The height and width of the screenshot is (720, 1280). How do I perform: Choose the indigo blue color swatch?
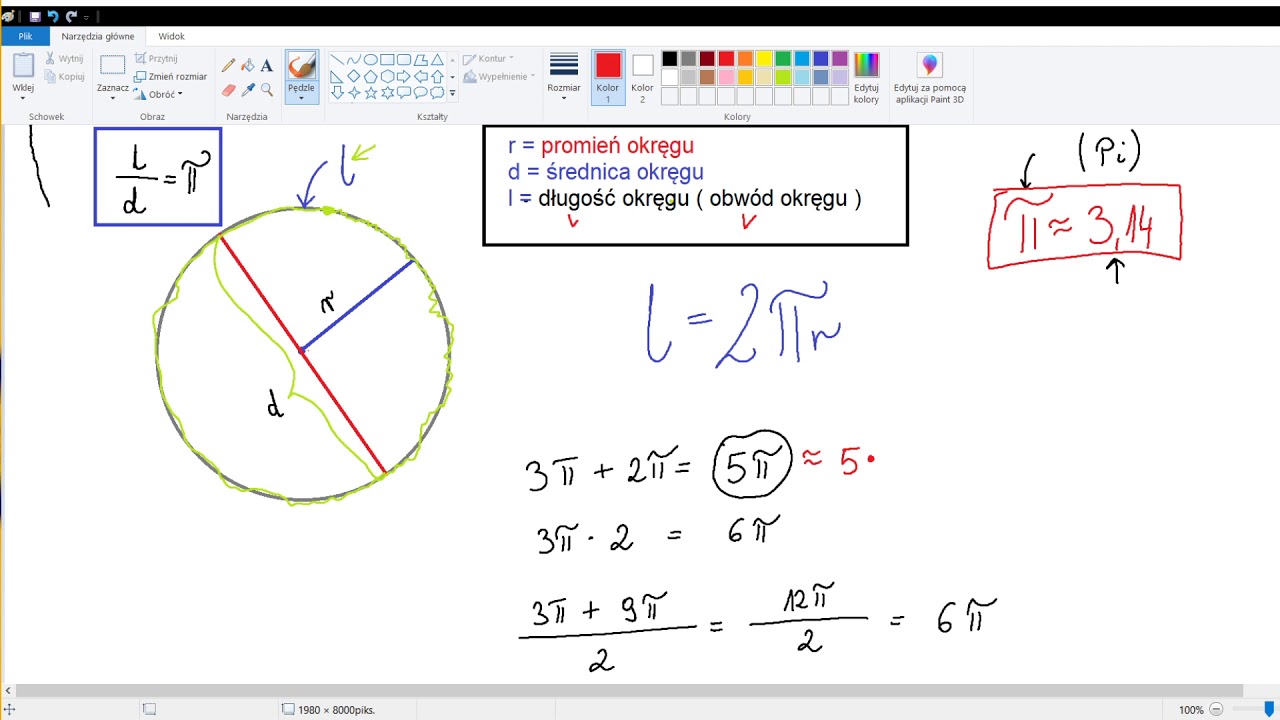pos(821,59)
